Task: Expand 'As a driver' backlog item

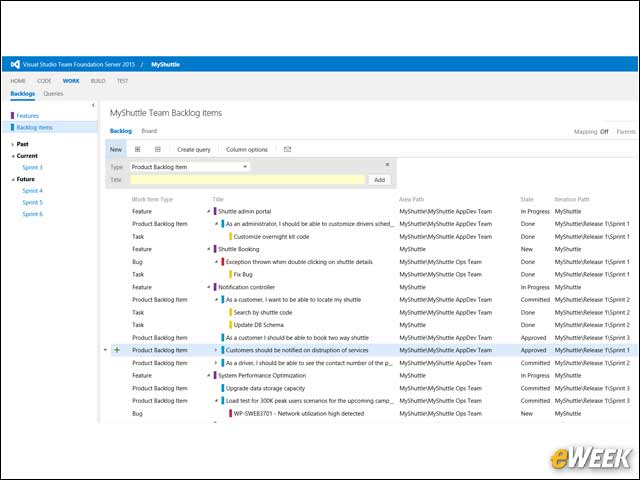Action: pyautogui.click(x=216, y=363)
